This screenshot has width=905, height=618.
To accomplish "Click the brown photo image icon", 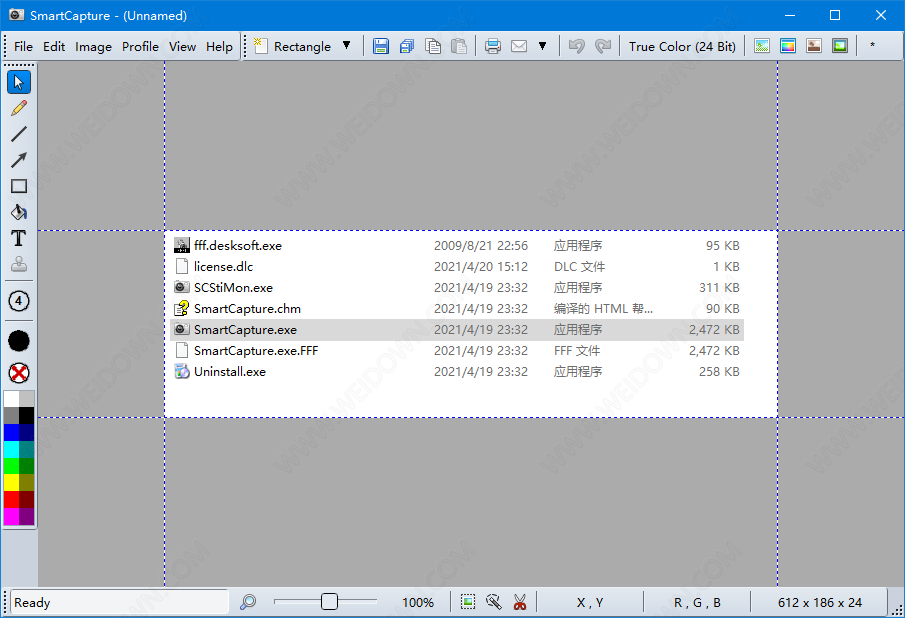I will click(x=814, y=46).
